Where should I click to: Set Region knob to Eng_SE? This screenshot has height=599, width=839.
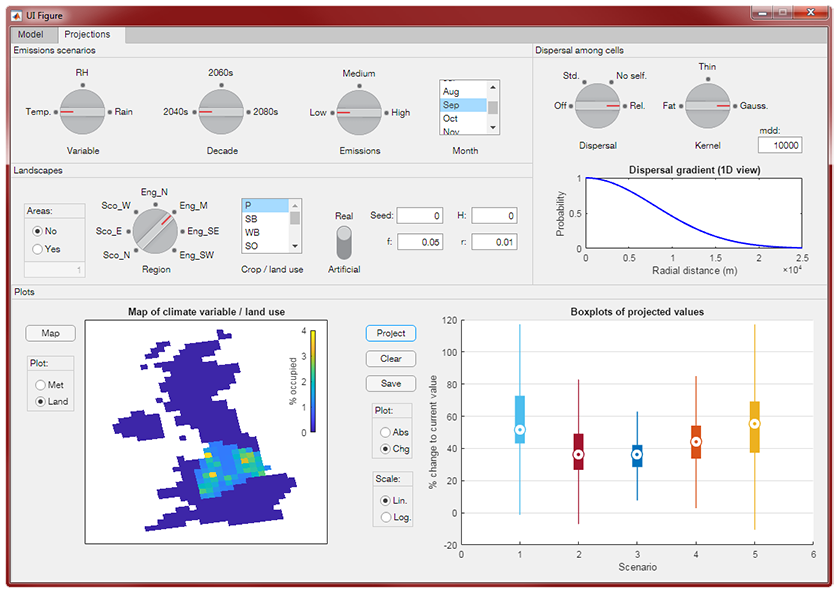[x=203, y=231]
